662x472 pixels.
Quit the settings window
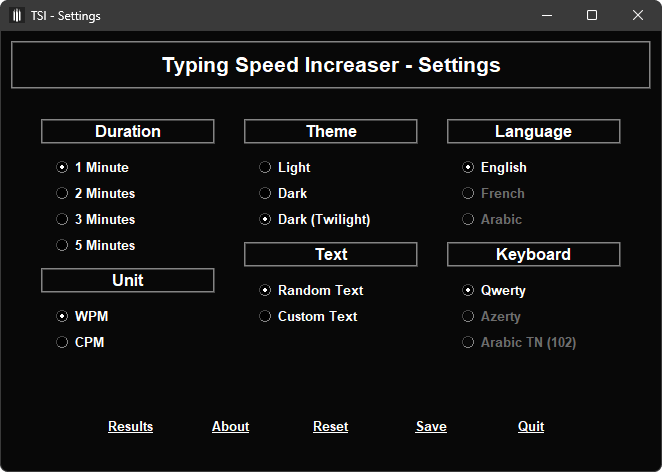(x=531, y=427)
